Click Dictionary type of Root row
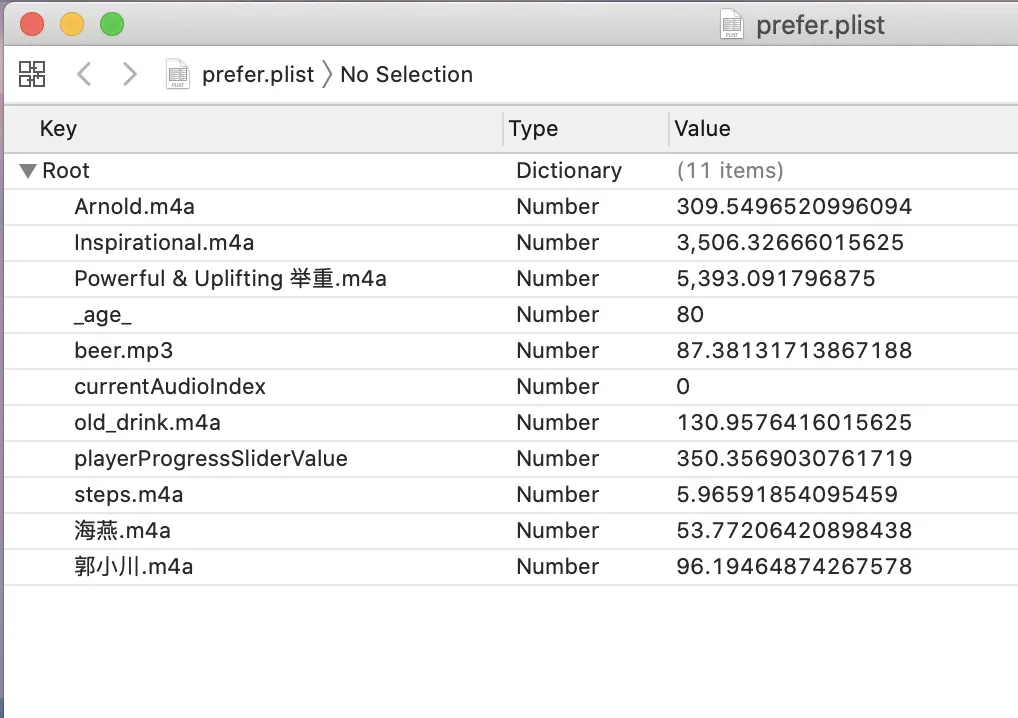 [x=569, y=171]
